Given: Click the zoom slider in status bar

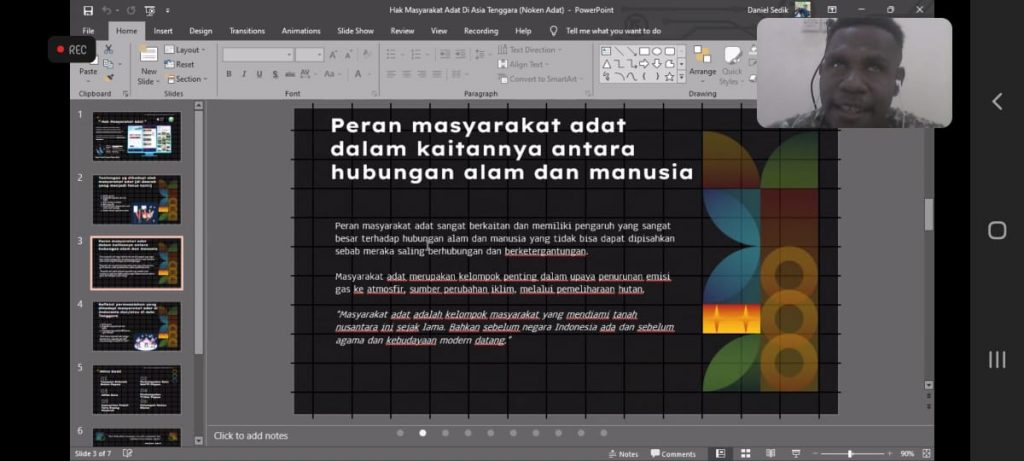Looking at the screenshot, I should click(852, 454).
